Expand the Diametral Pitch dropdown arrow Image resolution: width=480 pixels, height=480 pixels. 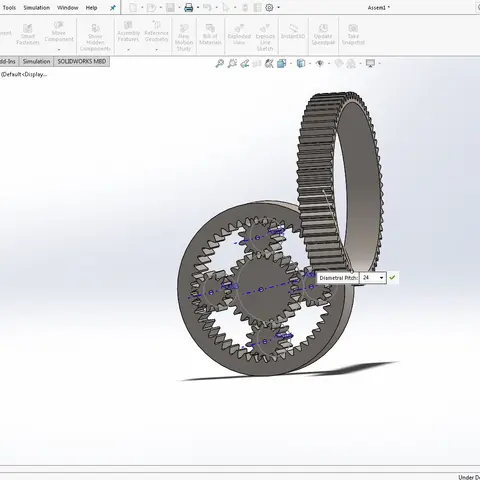click(381, 278)
